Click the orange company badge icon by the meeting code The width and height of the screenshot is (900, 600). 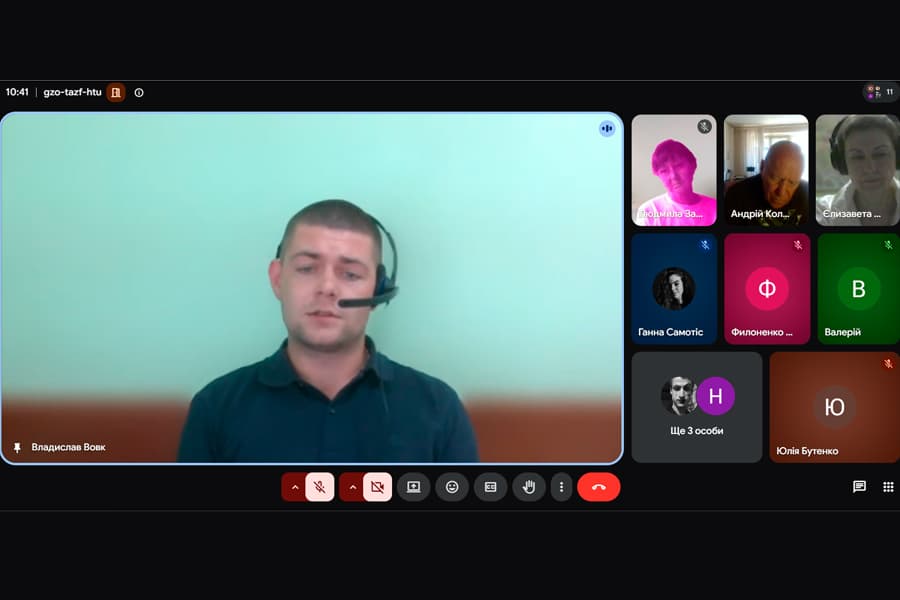tap(116, 92)
